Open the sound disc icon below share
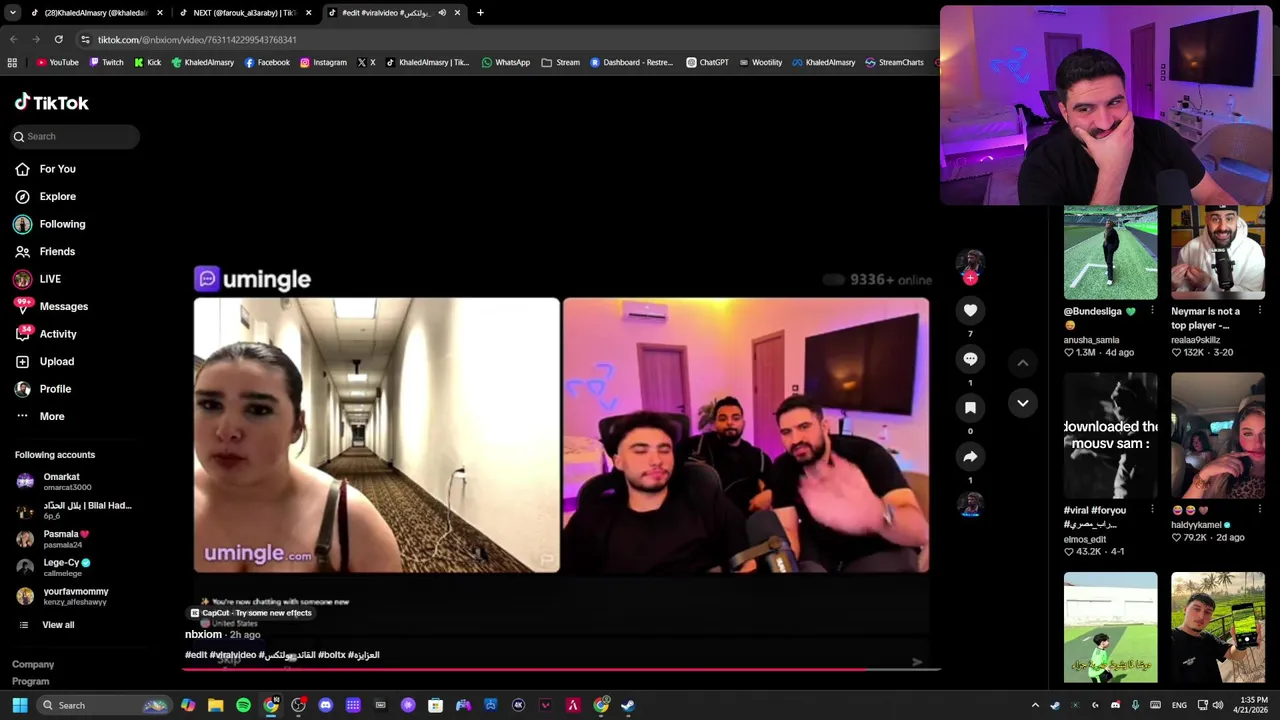Image resolution: width=1280 pixels, height=720 pixels. click(970, 505)
